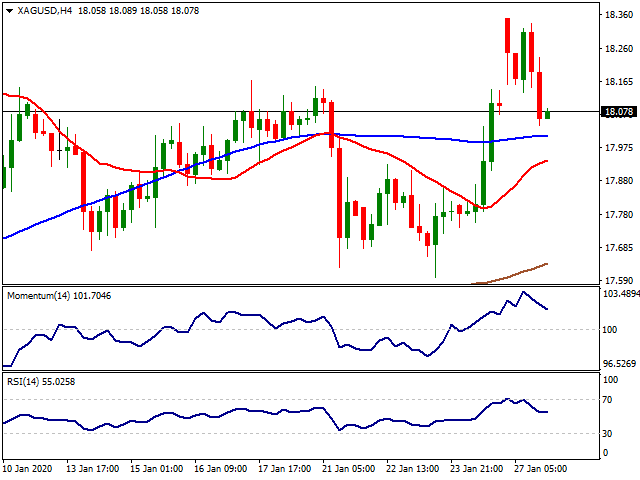This screenshot has height=480, width=640.
Task: Click the 15 Jan 01:00 time axis label
Action: [157, 469]
